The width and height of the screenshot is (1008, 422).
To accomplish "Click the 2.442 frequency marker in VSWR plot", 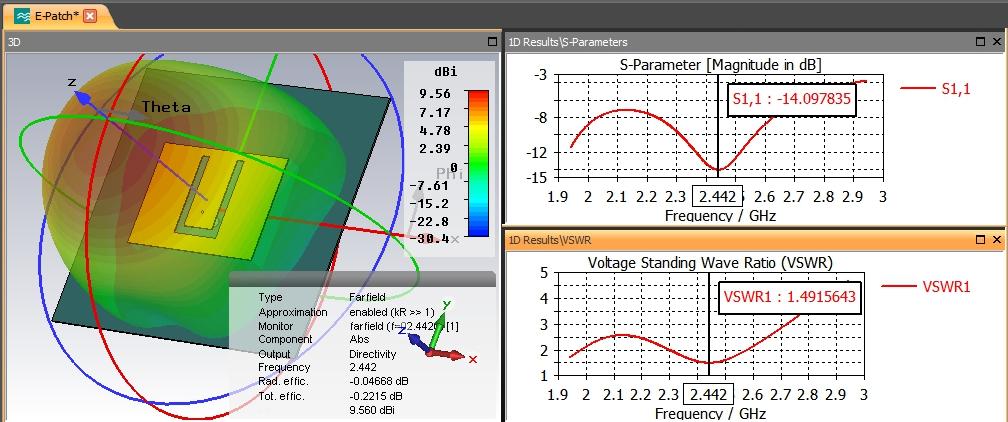I will point(708,394).
